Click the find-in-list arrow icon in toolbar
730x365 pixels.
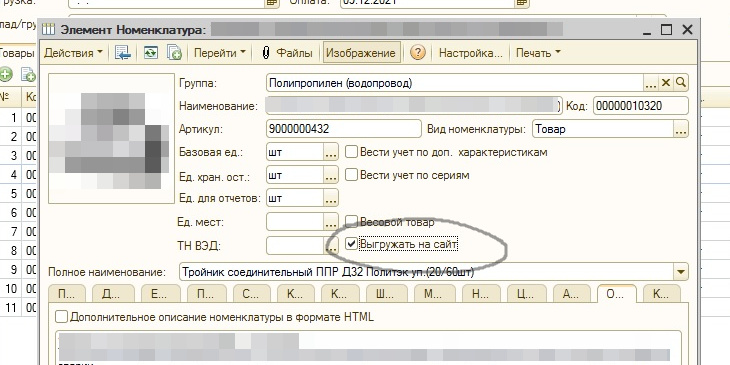[x=123, y=53]
